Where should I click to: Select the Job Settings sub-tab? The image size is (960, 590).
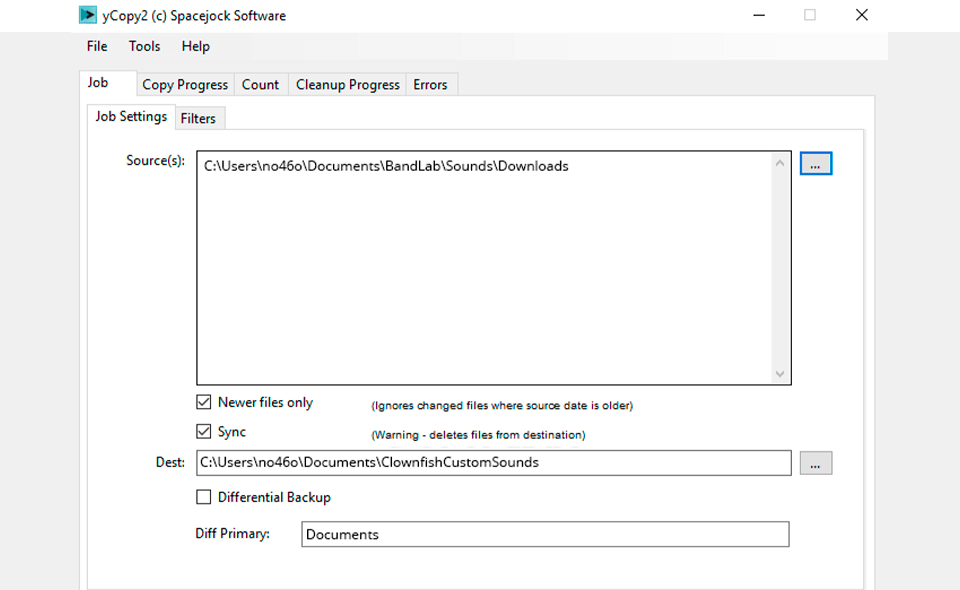point(131,117)
